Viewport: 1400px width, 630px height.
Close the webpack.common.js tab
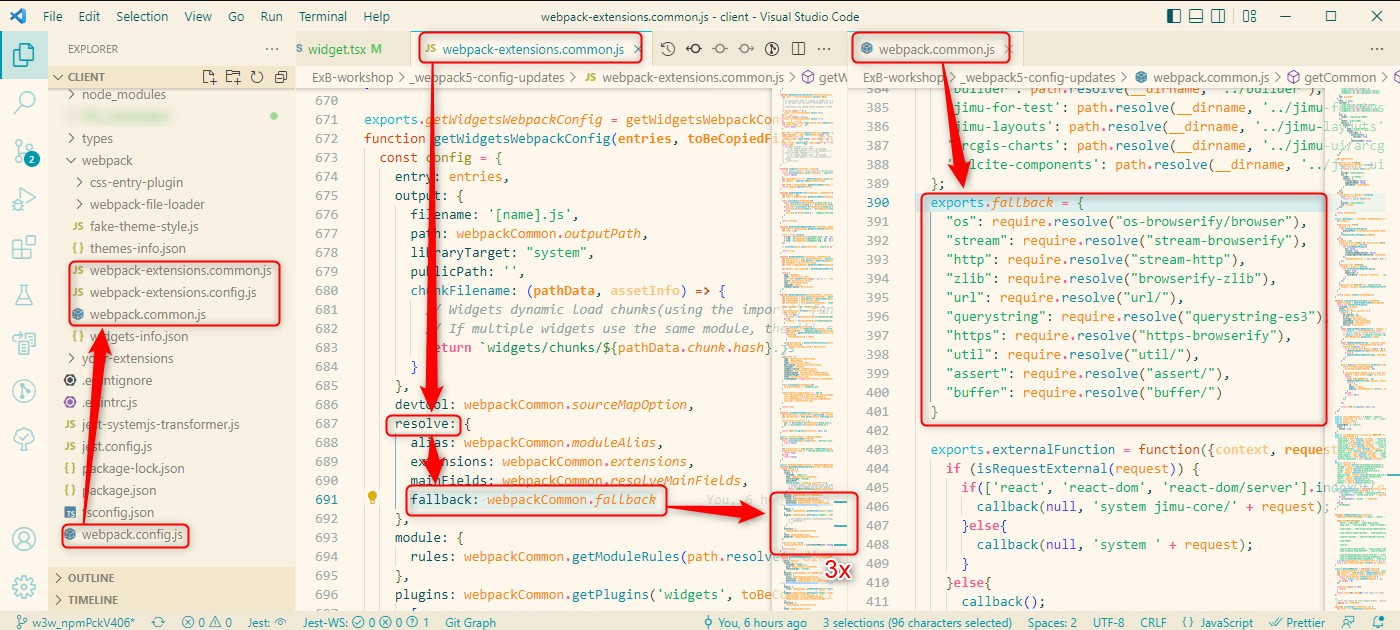(x=1009, y=49)
